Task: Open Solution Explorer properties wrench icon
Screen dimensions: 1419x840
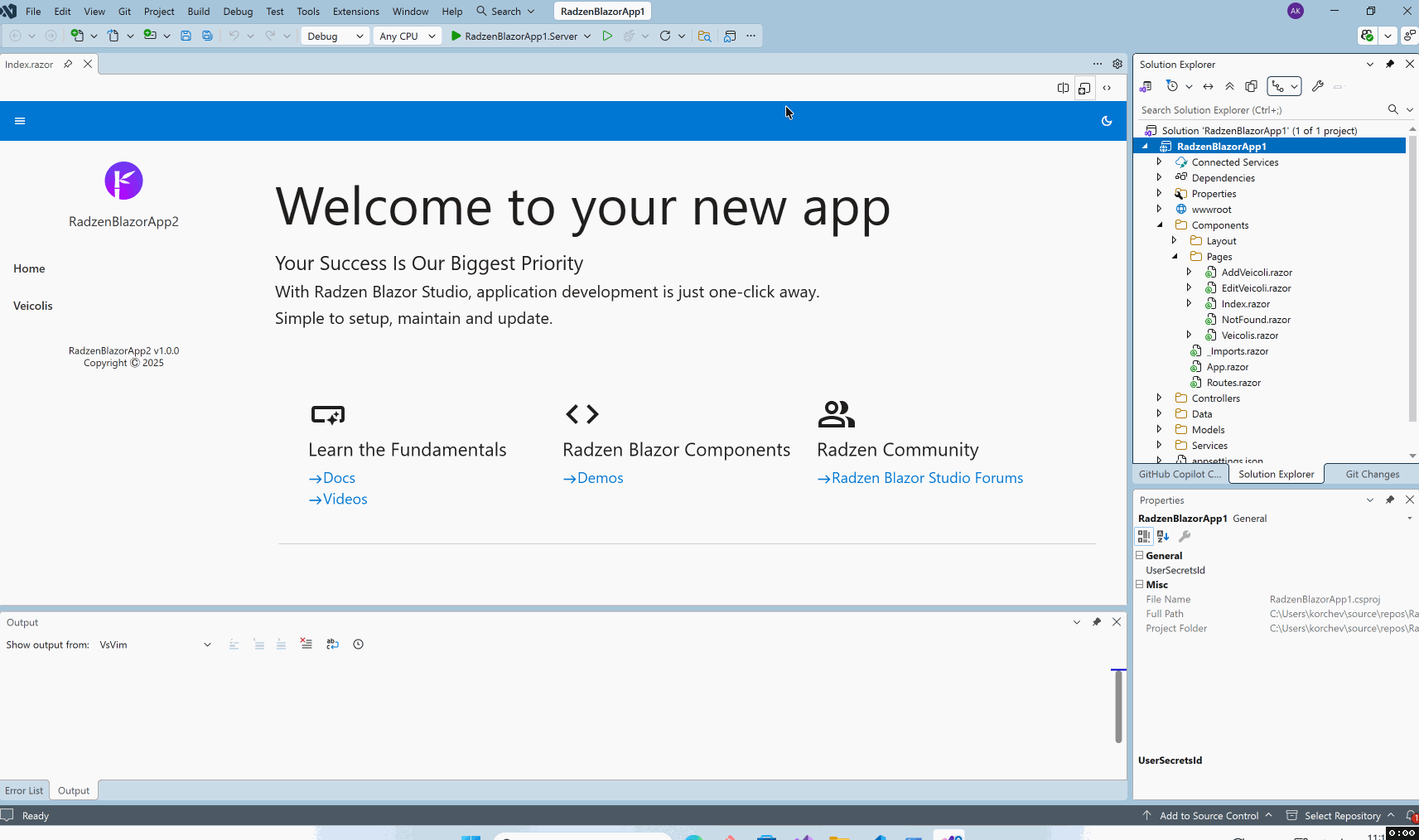Action: [x=1317, y=86]
